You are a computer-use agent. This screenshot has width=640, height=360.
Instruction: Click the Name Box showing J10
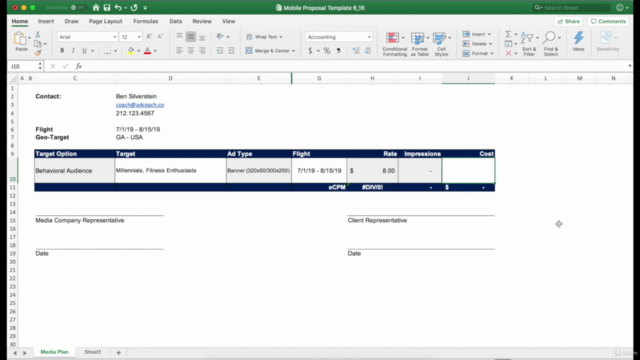(24, 66)
